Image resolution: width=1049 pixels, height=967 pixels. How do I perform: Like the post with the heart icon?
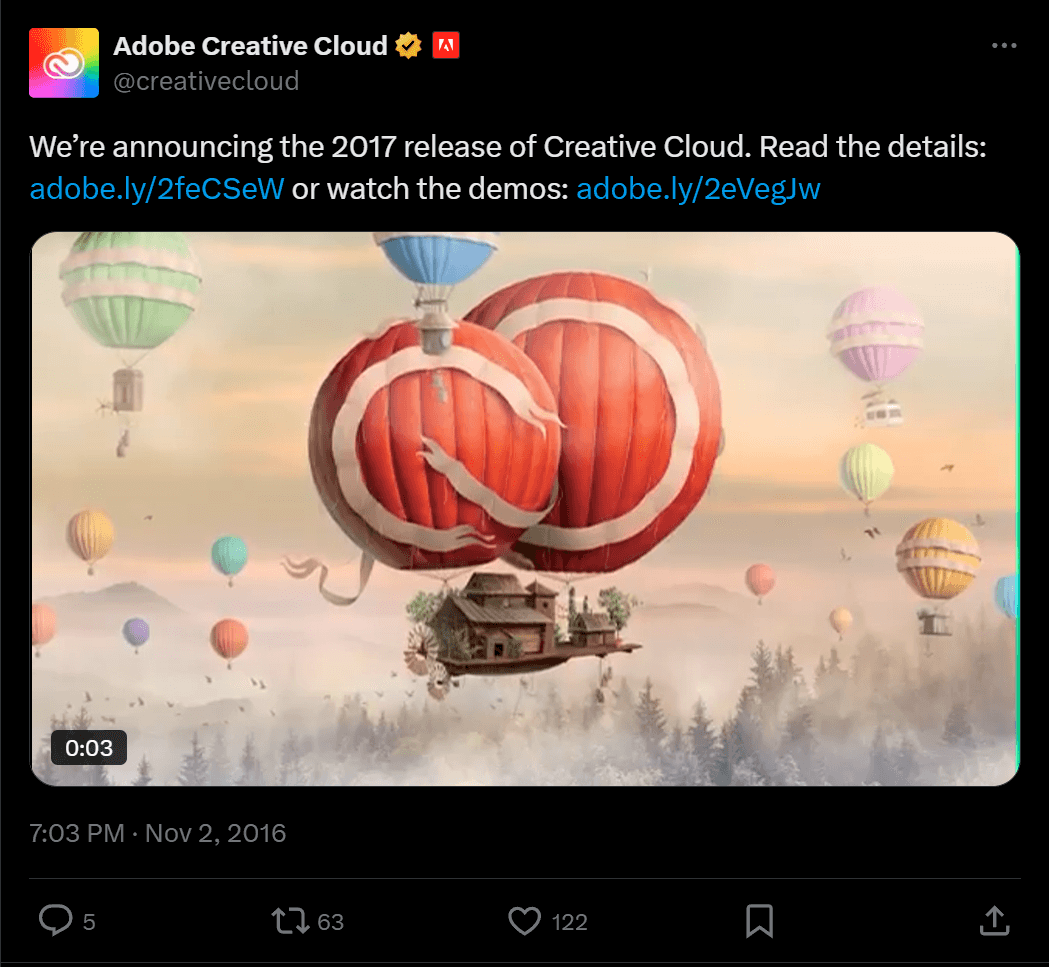point(525,920)
